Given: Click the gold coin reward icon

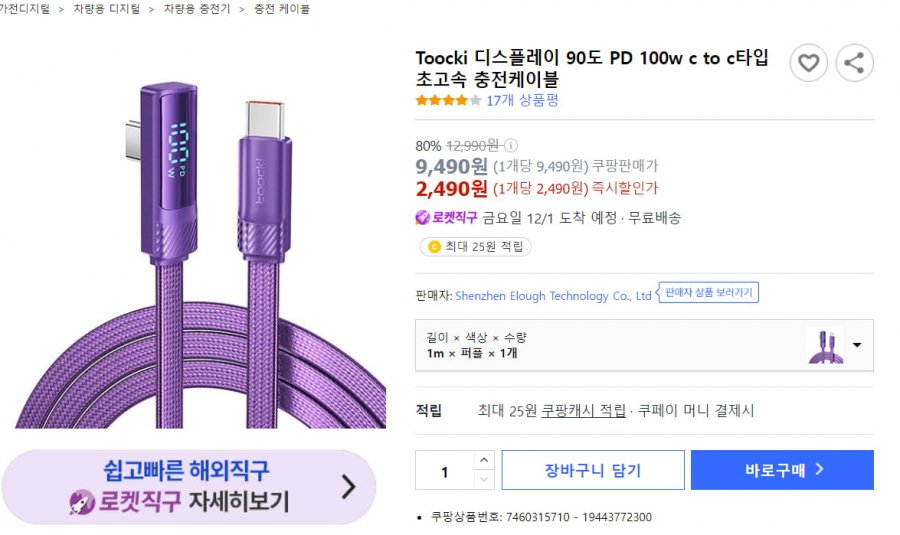Looking at the screenshot, I should [434, 246].
